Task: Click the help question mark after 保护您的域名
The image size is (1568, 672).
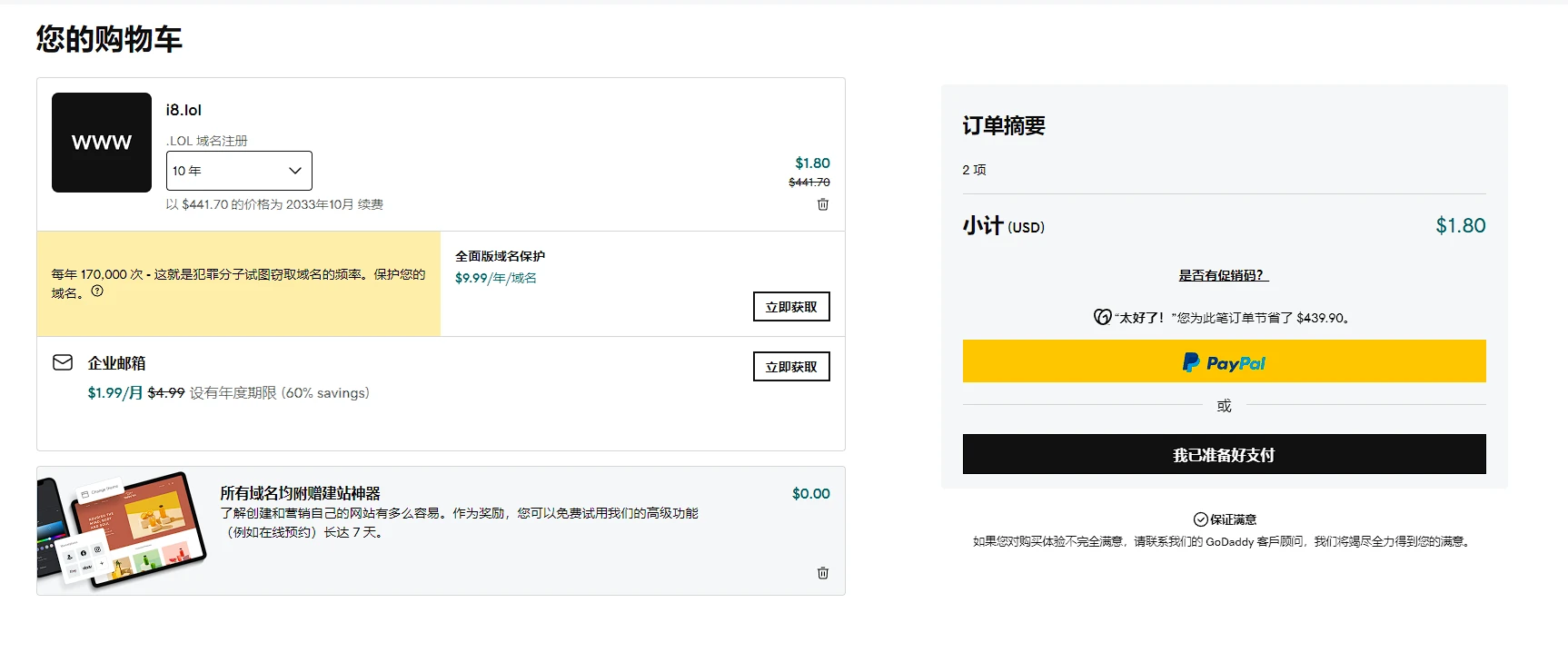Action: click(97, 292)
